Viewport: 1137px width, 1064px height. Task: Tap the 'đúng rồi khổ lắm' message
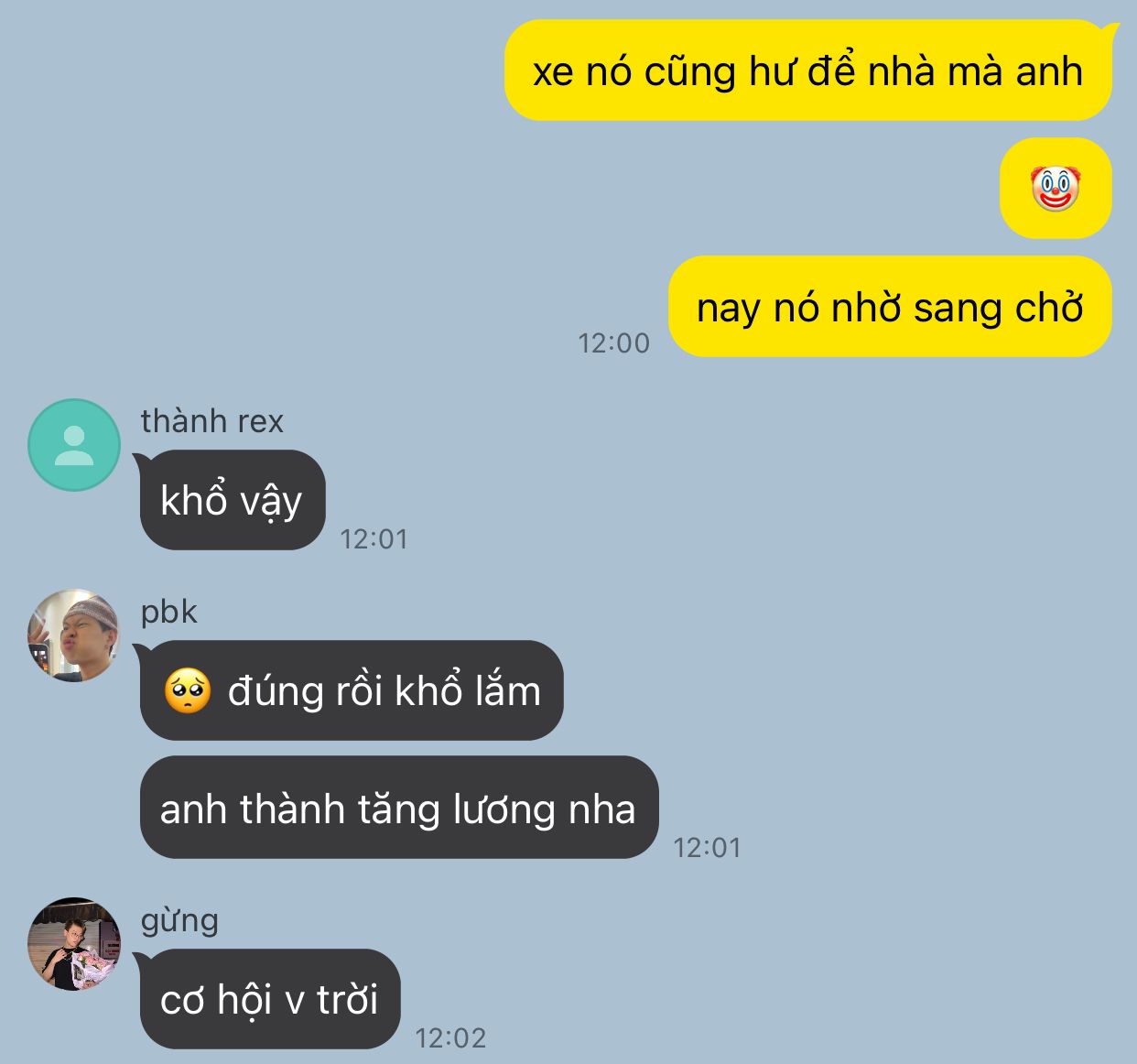352,690
